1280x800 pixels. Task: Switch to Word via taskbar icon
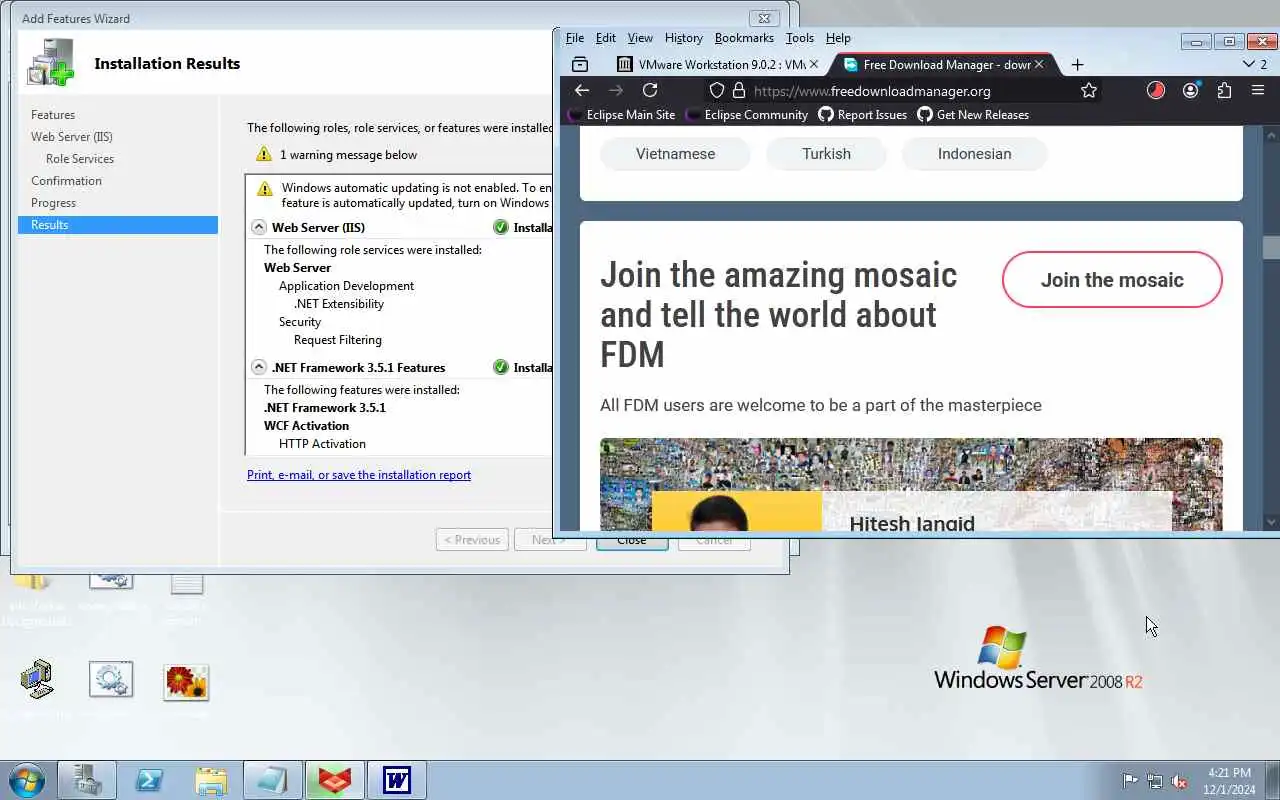tap(397, 780)
